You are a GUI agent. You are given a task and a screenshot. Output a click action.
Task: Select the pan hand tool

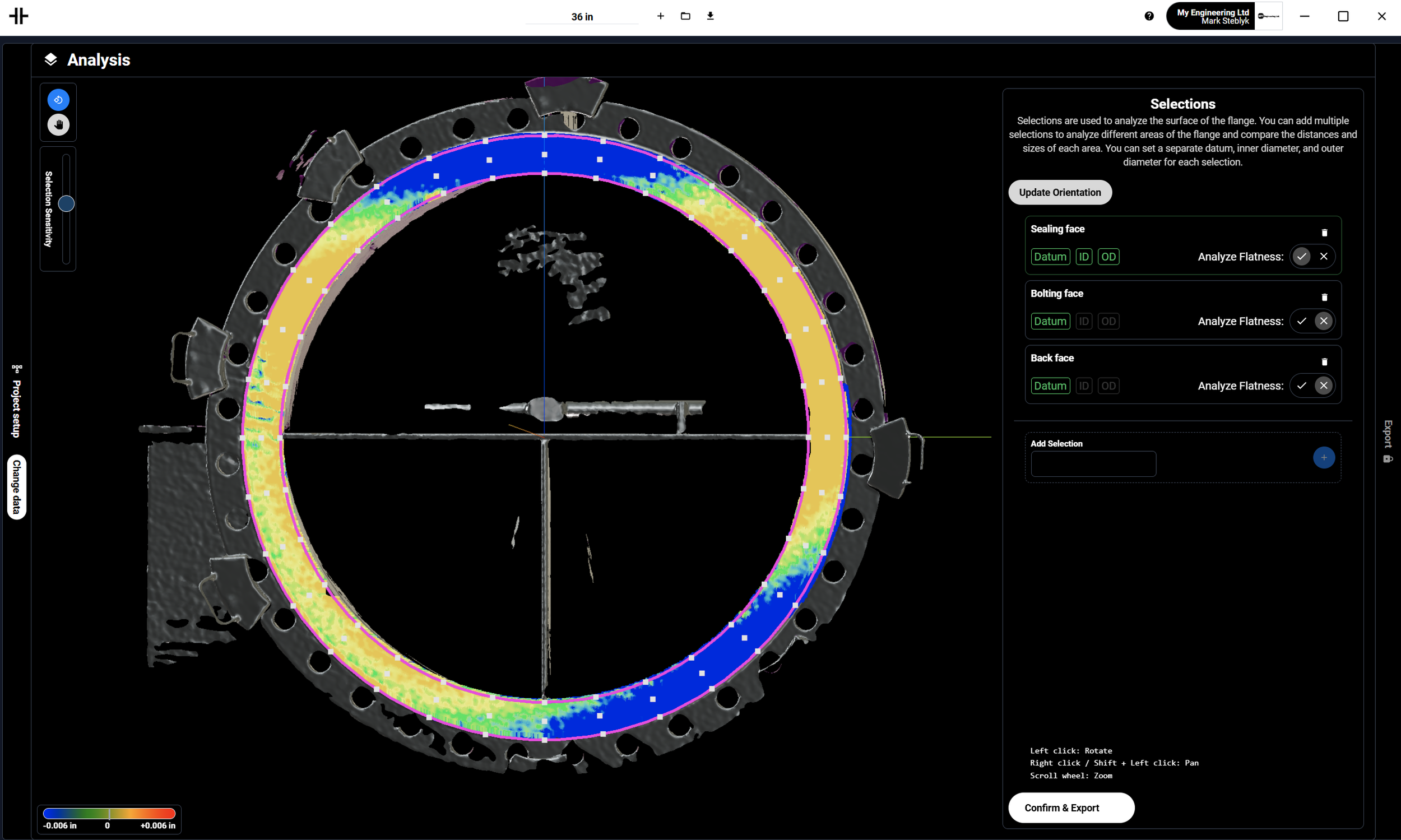(58, 124)
